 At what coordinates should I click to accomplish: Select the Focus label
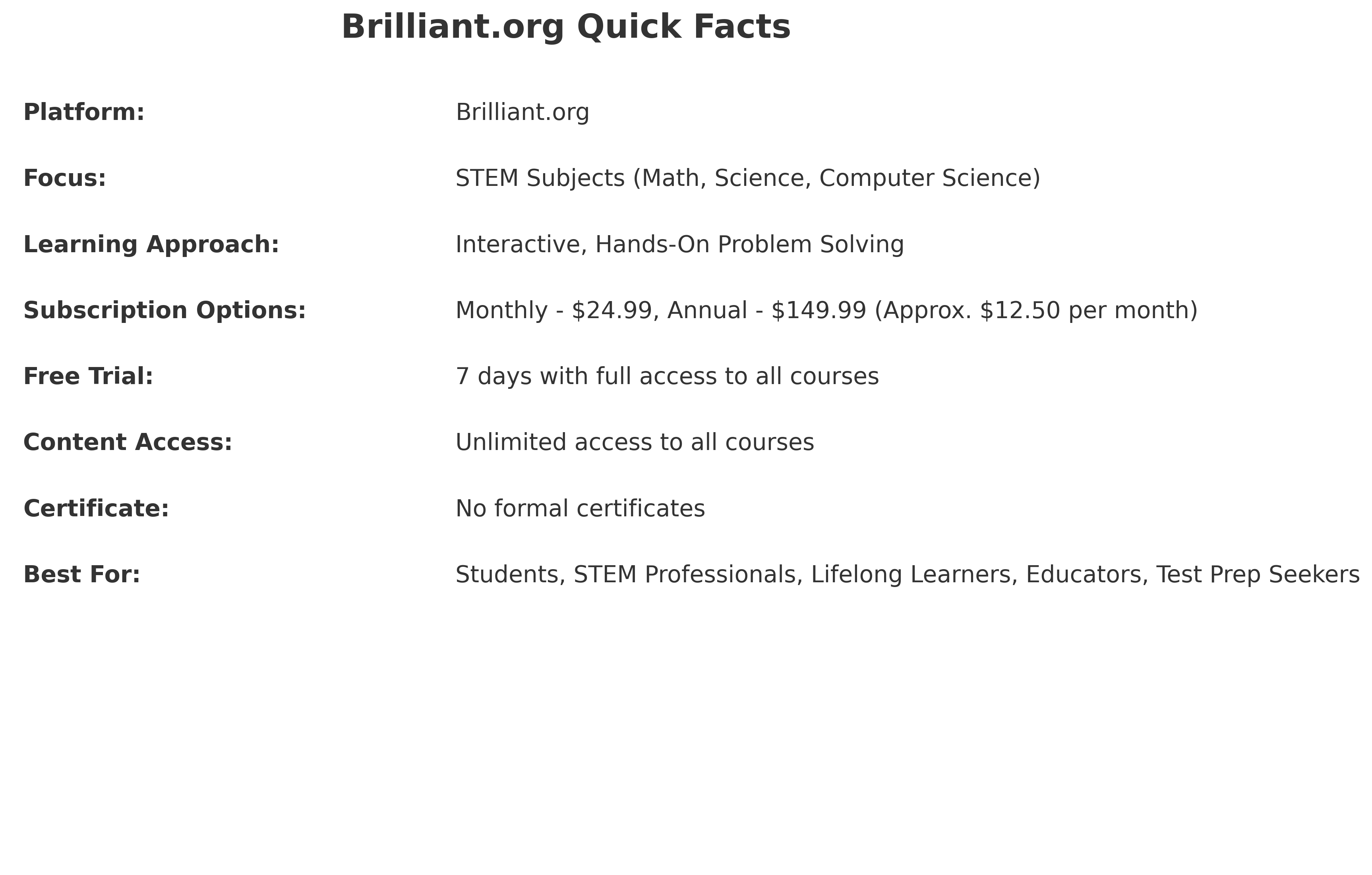[x=64, y=178]
